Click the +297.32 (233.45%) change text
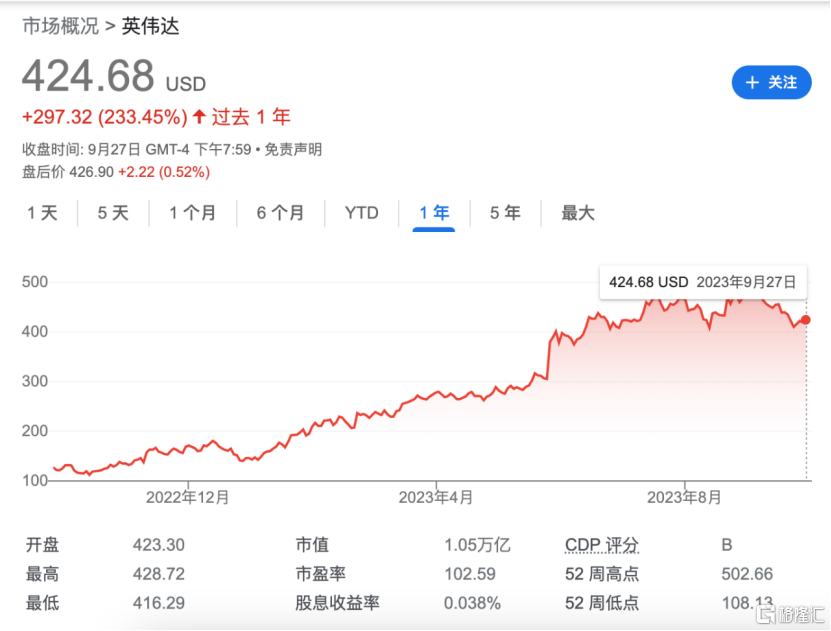Screen dimensions: 831x631 tap(105, 117)
